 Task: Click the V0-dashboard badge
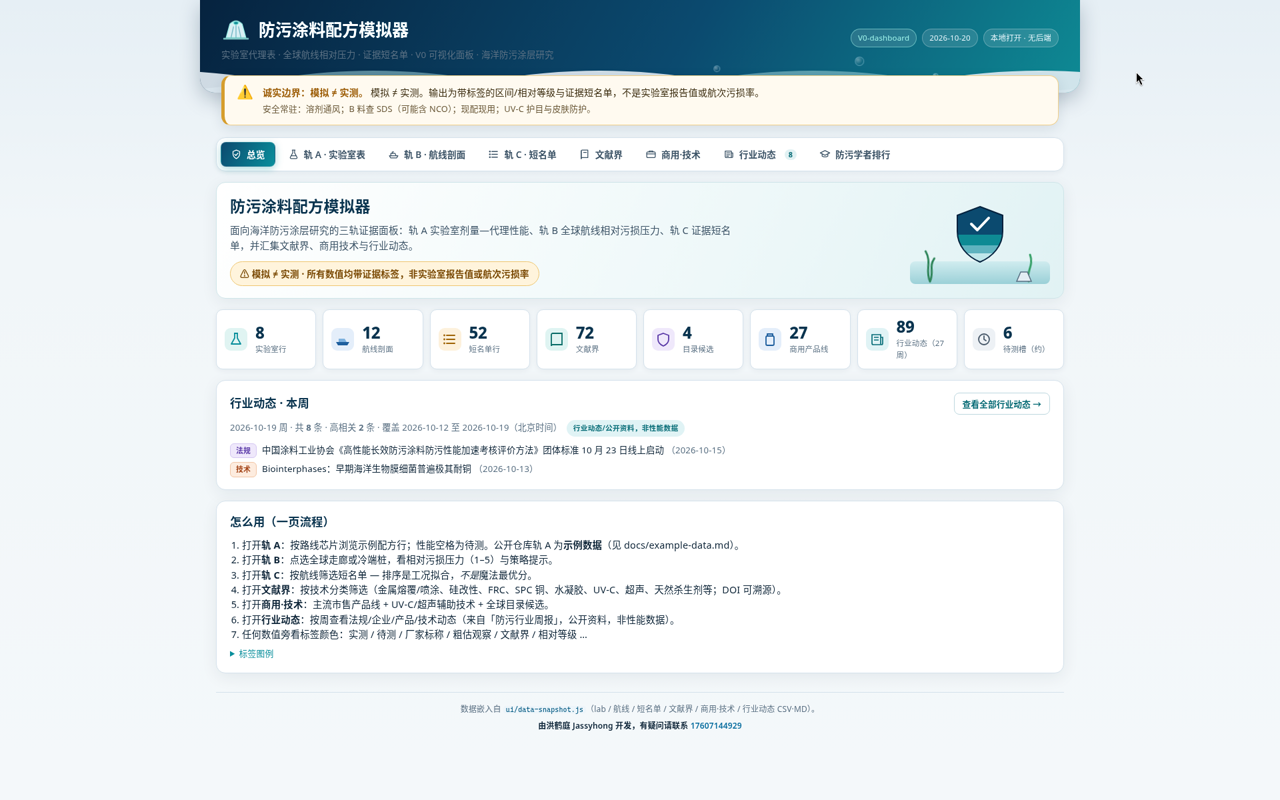pos(883,38)
